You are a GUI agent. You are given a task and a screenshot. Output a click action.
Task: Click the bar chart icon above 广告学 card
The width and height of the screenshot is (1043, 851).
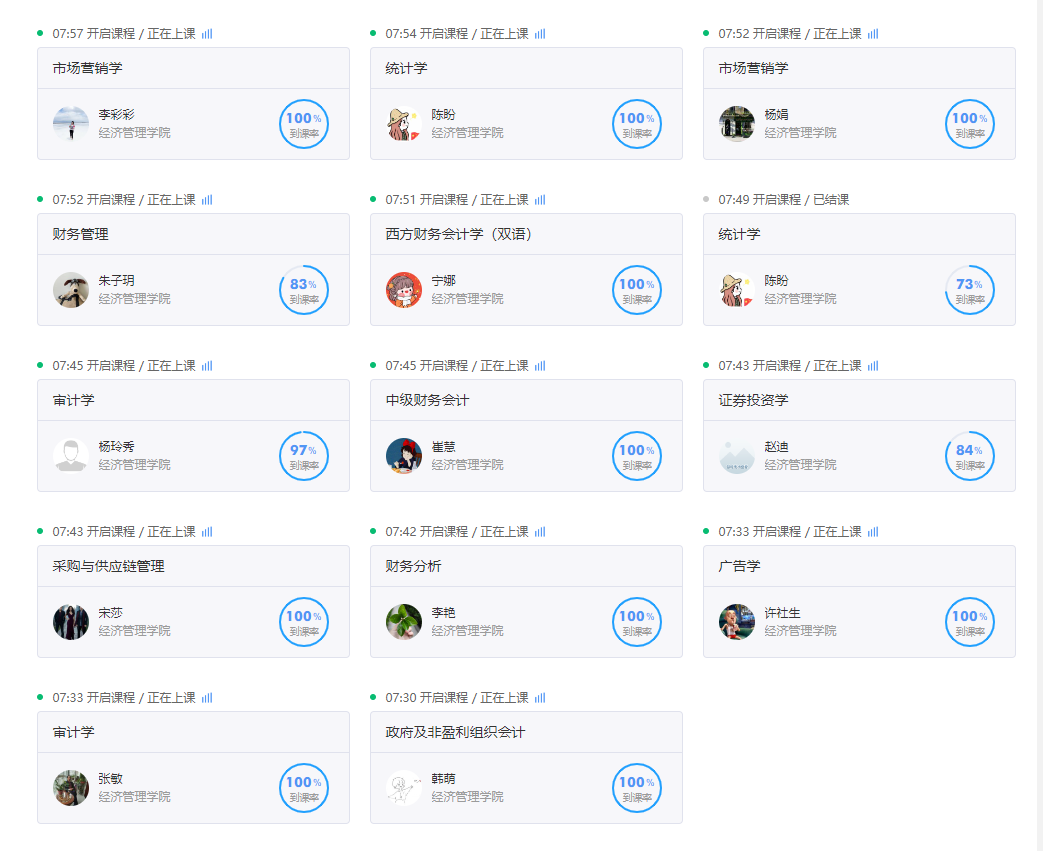tap(873, 532)
